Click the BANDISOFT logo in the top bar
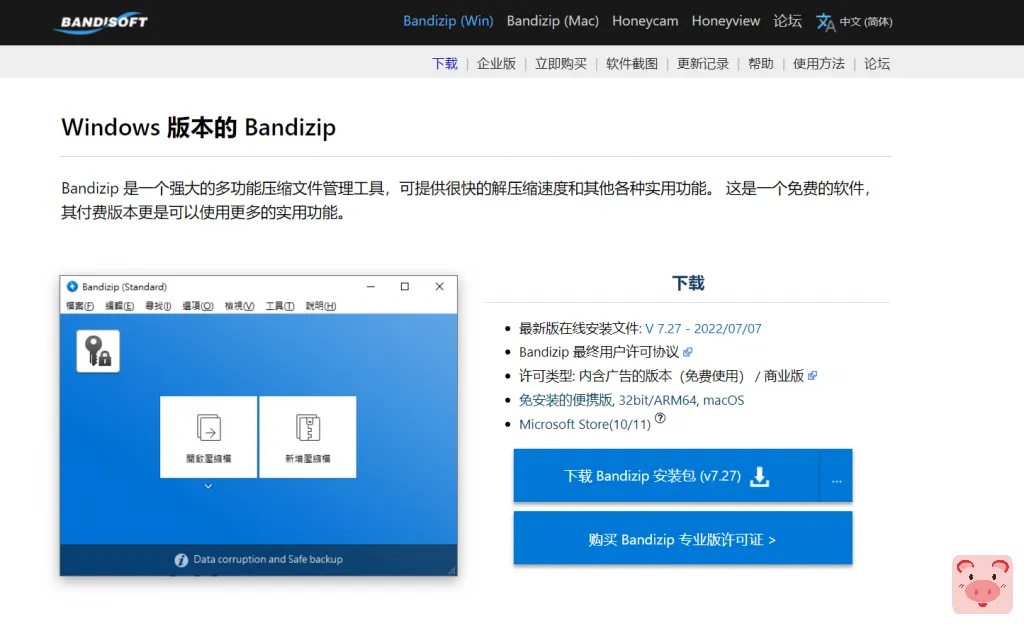Screen dimensions: 1024x626 click(x=100, y=22)
